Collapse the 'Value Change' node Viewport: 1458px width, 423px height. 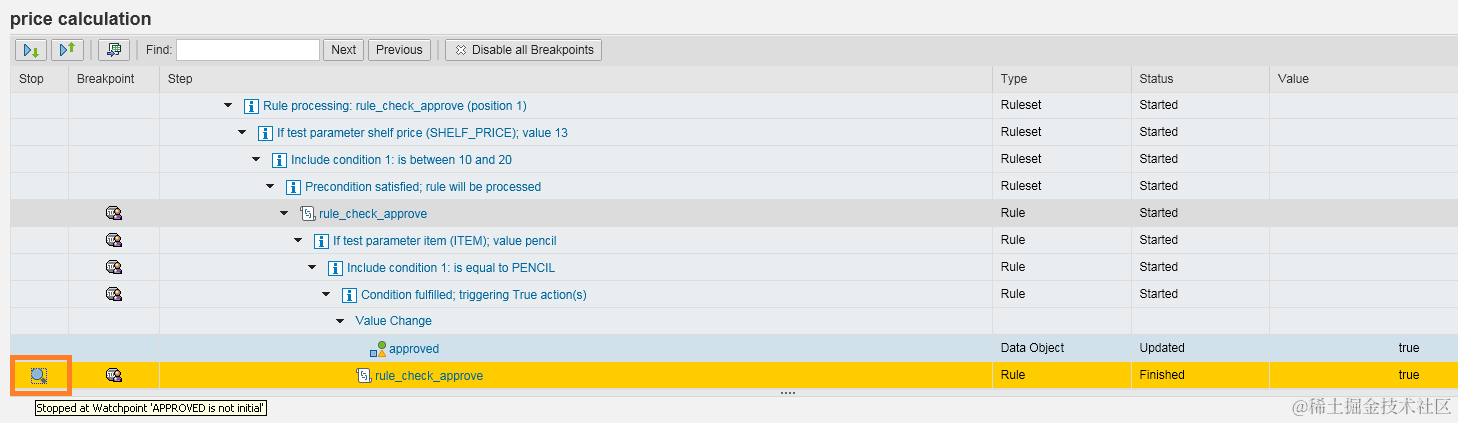point(340,321)
